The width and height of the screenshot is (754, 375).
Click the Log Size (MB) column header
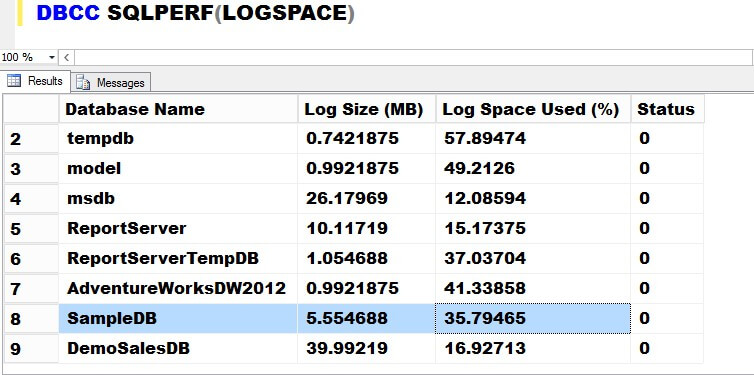click(x=367, y=109)
